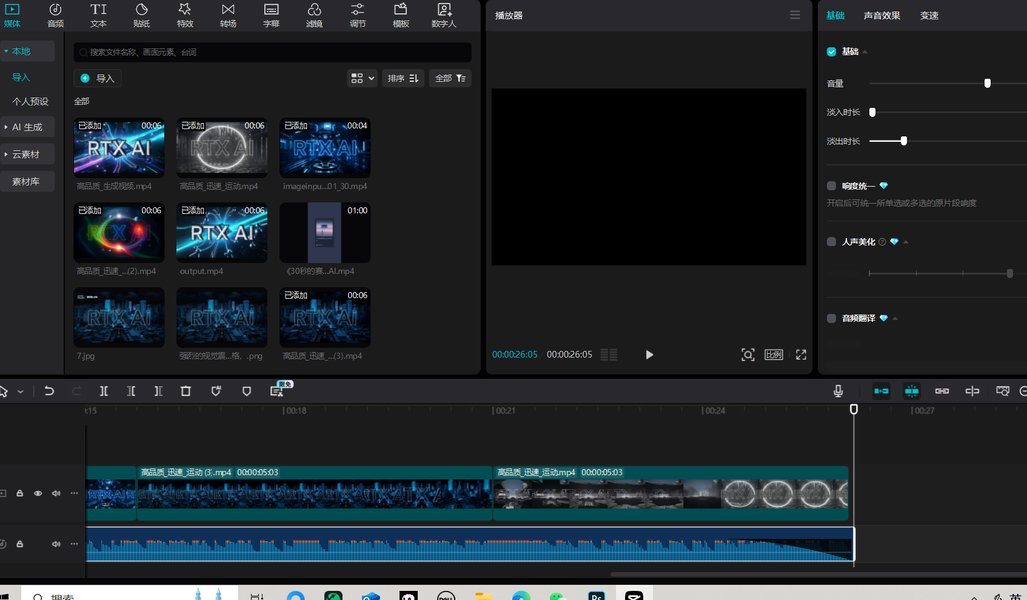Click the 淡出时长 fade-out slider handle
Viewport: 1027px width, 600px height.
pos(903,141)
